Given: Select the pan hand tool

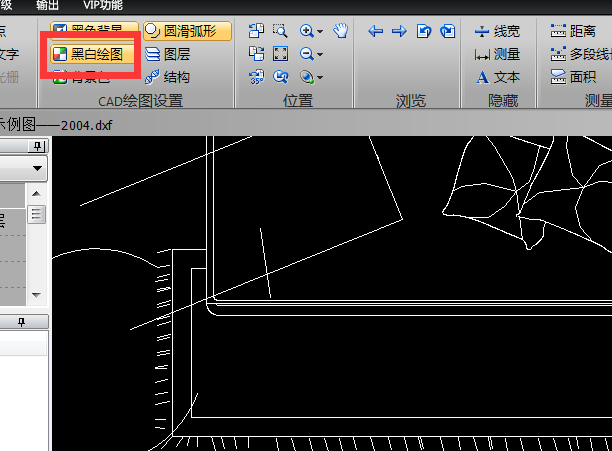Looking at the screenshot, I should tap(341, 31).
